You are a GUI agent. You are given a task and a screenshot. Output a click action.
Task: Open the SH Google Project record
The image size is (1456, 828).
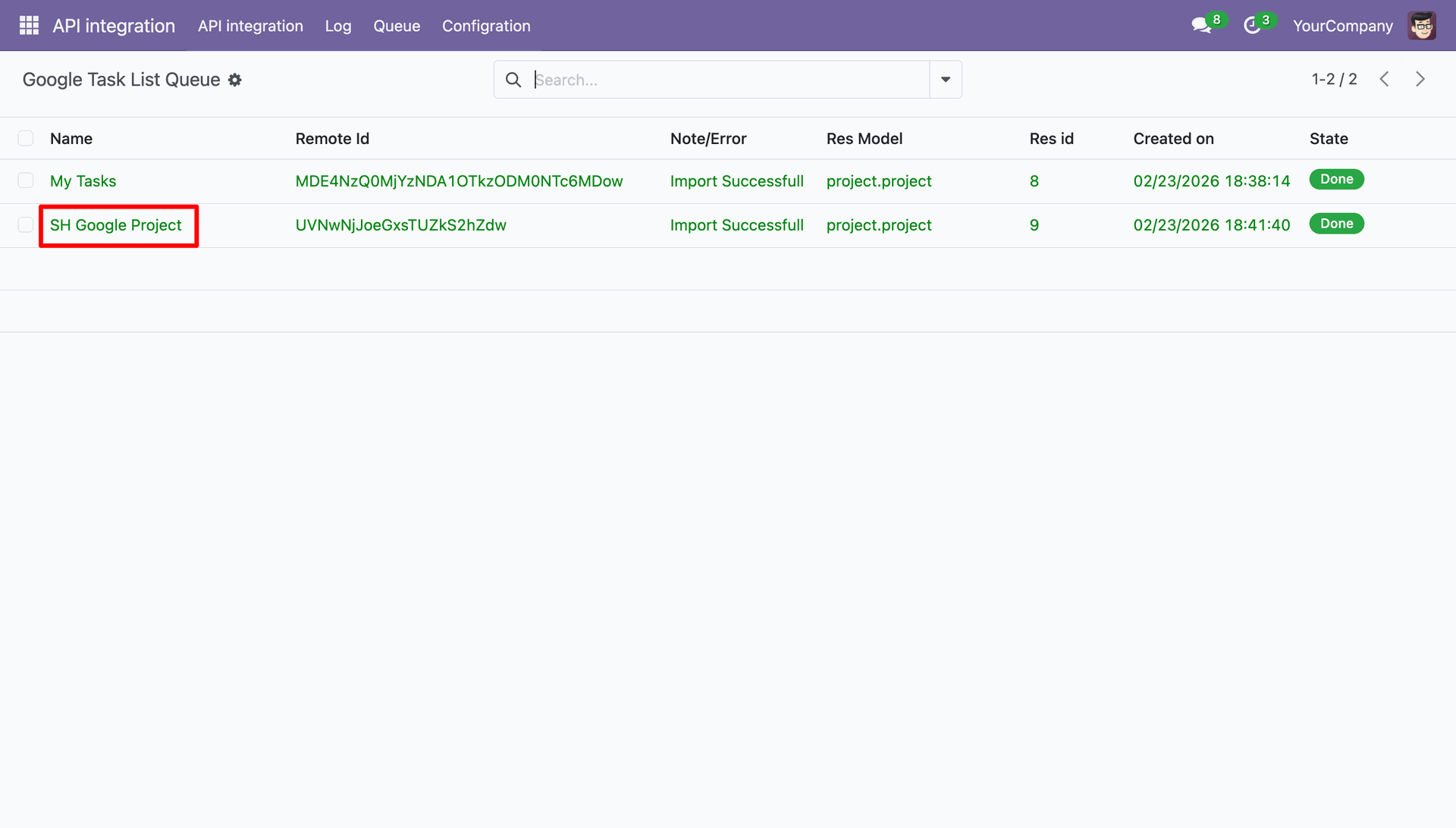116,225
